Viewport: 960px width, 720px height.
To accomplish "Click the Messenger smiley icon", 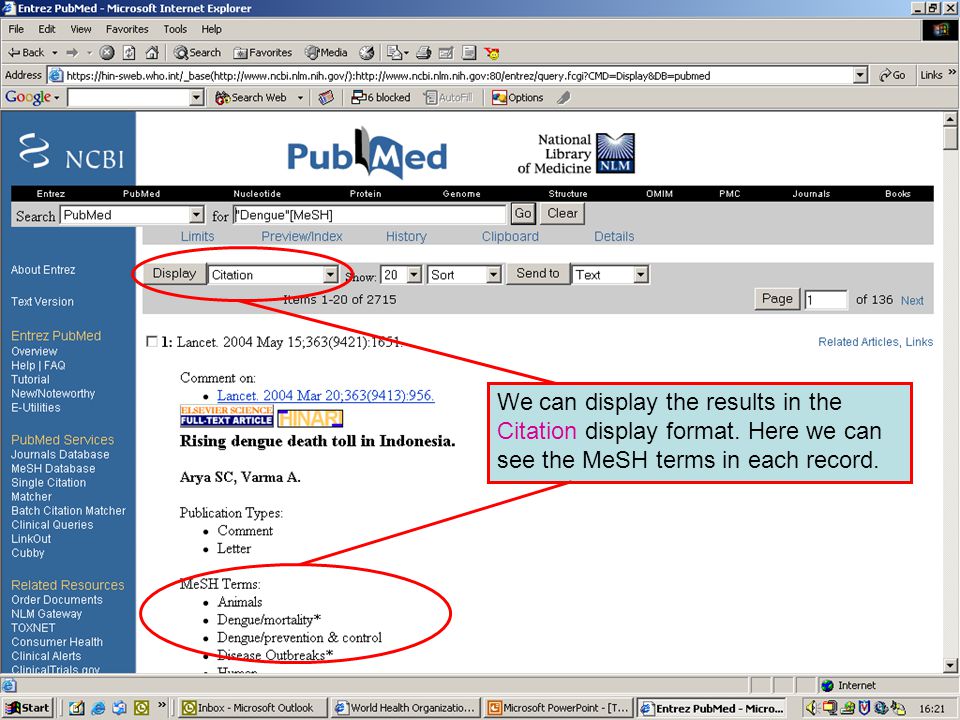I will click(492, 53).
